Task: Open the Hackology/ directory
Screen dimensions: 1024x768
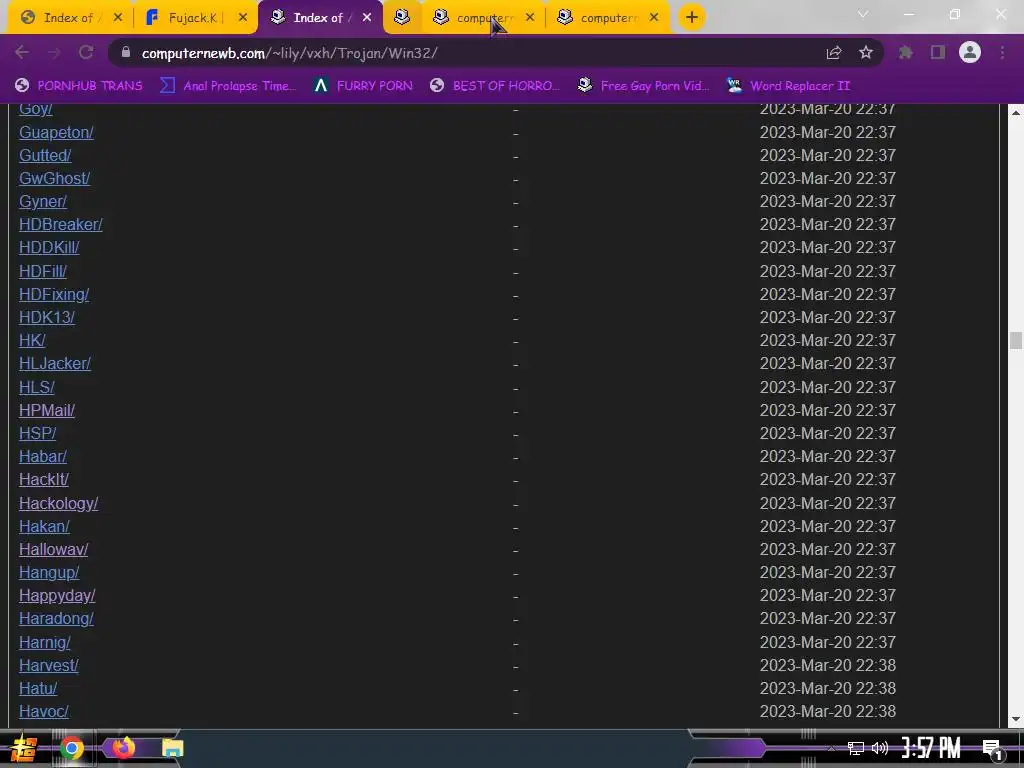Action: pos(58,504)
